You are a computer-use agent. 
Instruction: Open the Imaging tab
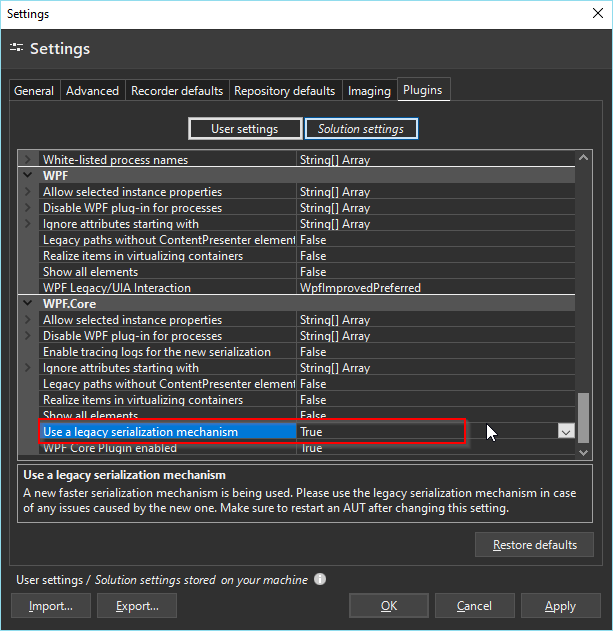point(369,91)
